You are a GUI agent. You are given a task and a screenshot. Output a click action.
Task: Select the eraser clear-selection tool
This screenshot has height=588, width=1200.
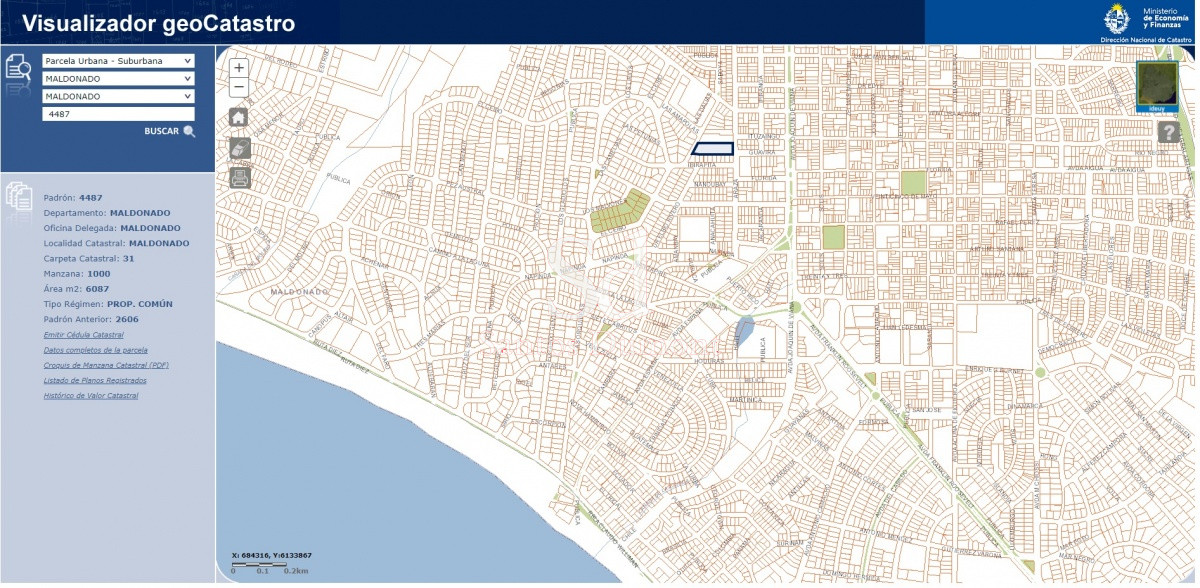(239, 148)
